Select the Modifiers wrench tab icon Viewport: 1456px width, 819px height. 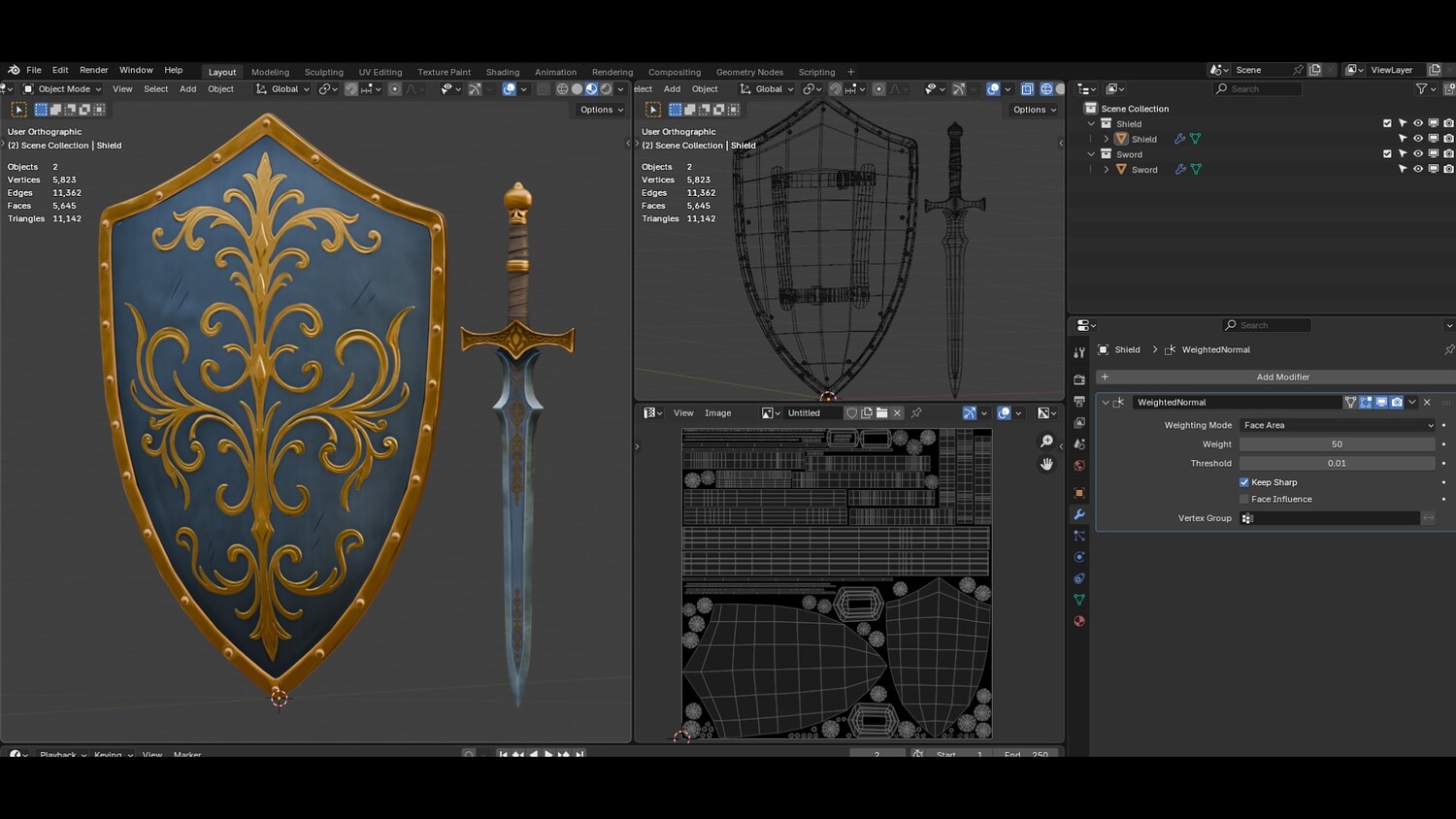tap(1079, 514)
